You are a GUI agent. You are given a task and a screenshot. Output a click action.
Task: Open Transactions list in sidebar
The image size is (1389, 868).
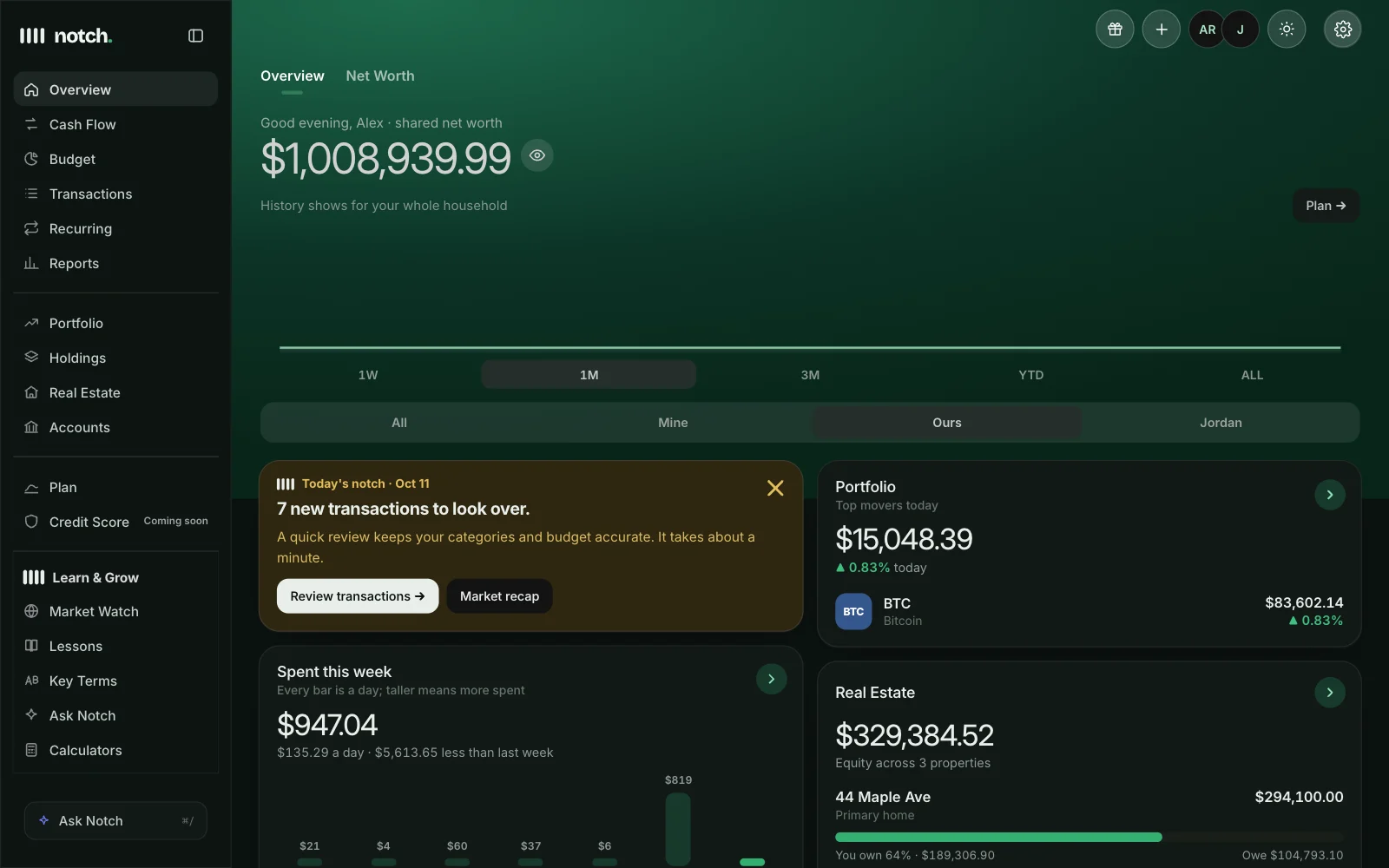pyautogui.click(x=115, y=194)
